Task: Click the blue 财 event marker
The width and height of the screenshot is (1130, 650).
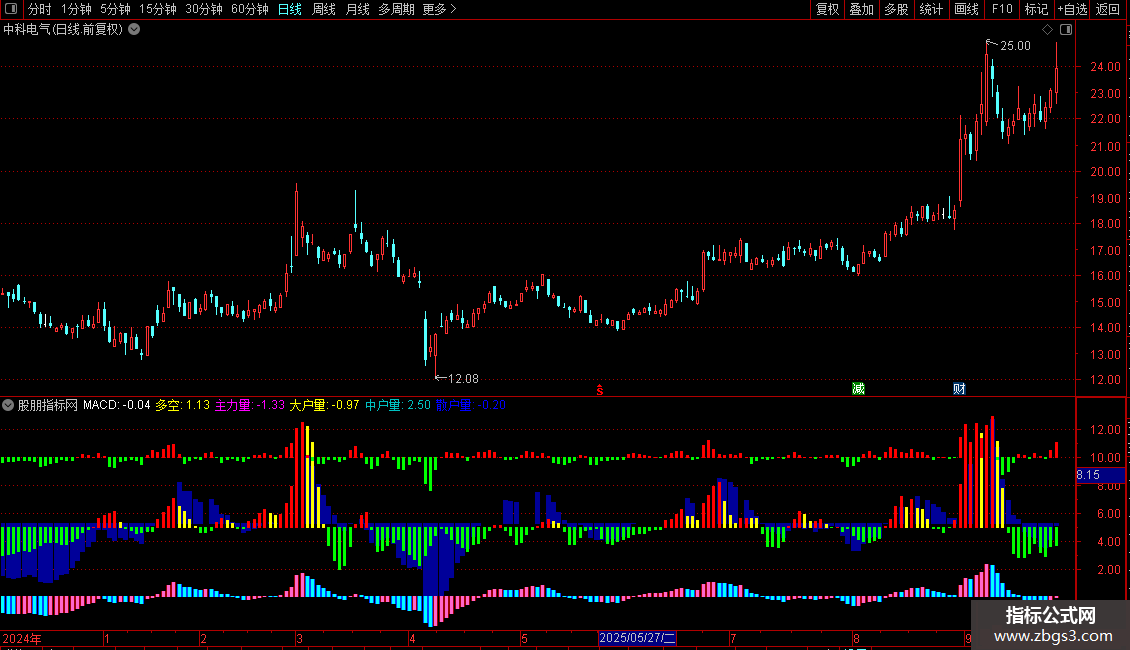Action: [959, 389]
